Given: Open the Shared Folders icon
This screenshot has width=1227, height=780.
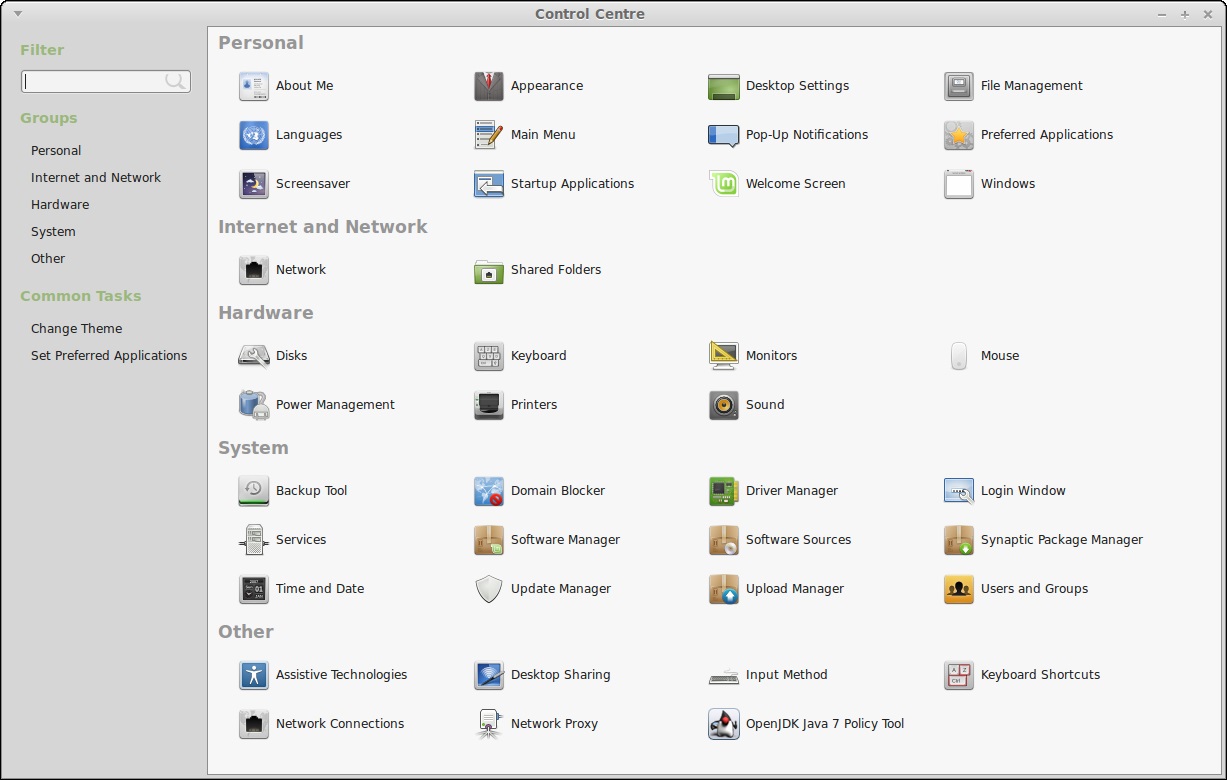Looking at the screenshot, I should (x=489, y=270).
